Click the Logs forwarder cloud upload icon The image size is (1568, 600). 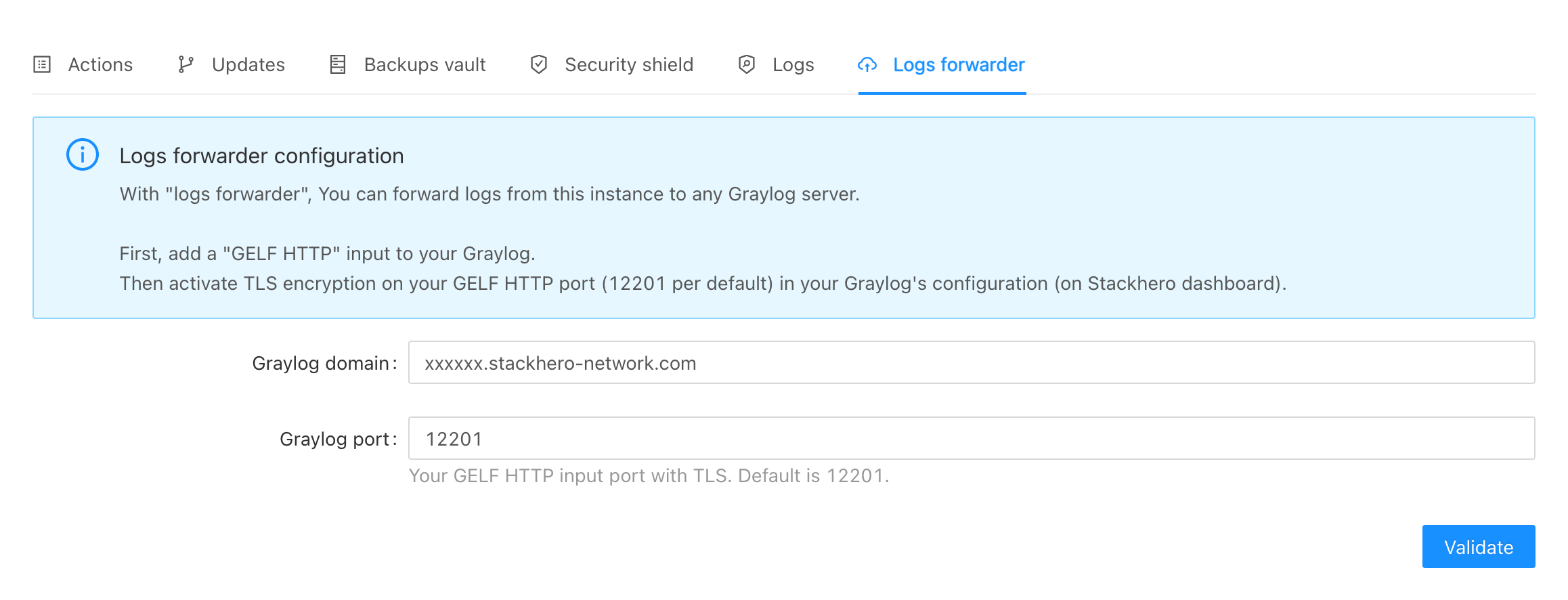[867, 64]
